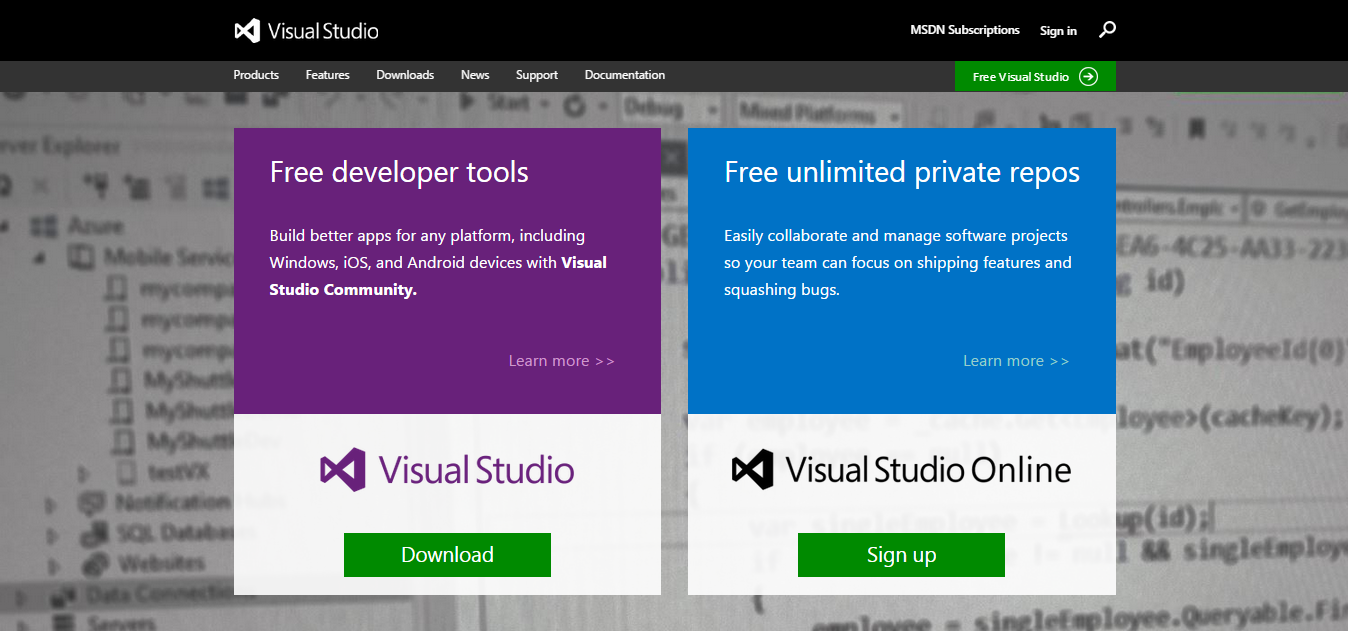
Task: Open the Documentation menu
Action: [624, 75]
